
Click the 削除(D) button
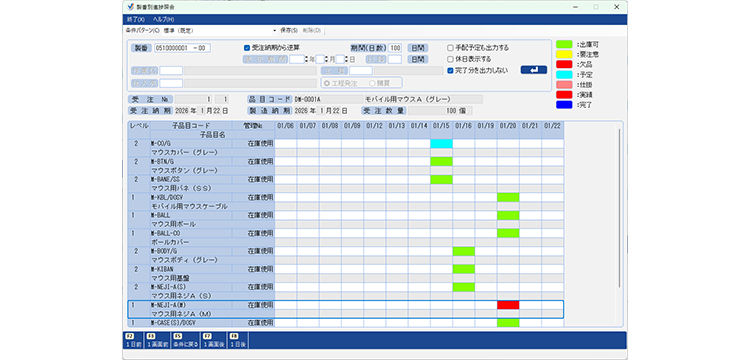coord(311,30)
